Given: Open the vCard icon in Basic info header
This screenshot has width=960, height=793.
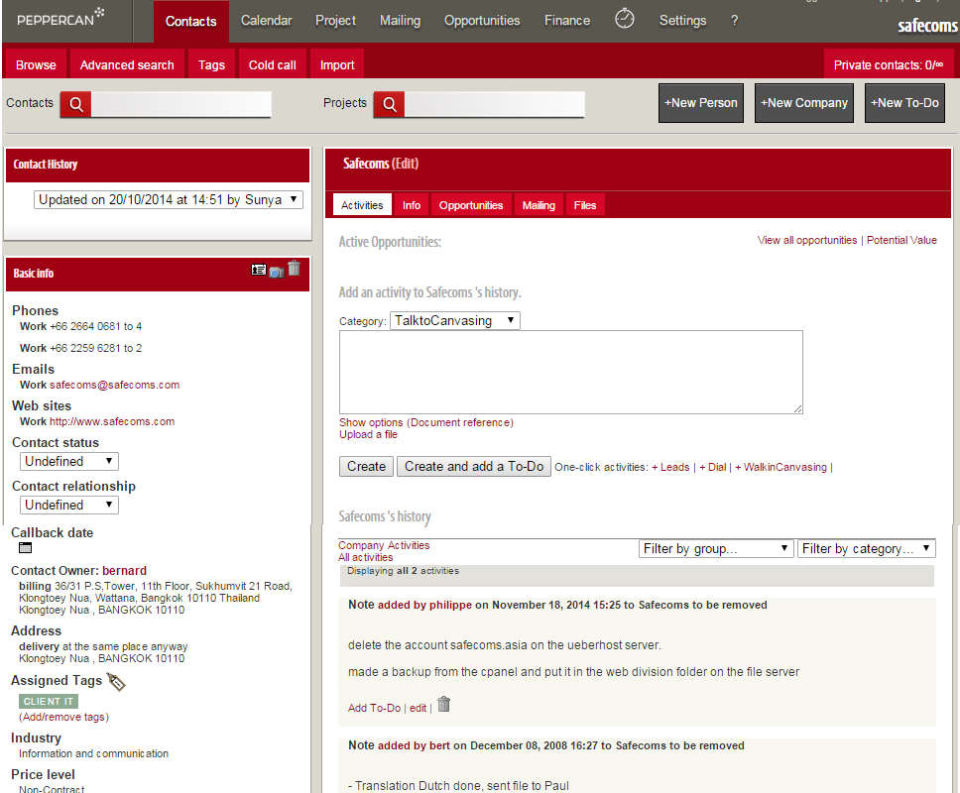Looking at the screenshot, I should 258,270.
